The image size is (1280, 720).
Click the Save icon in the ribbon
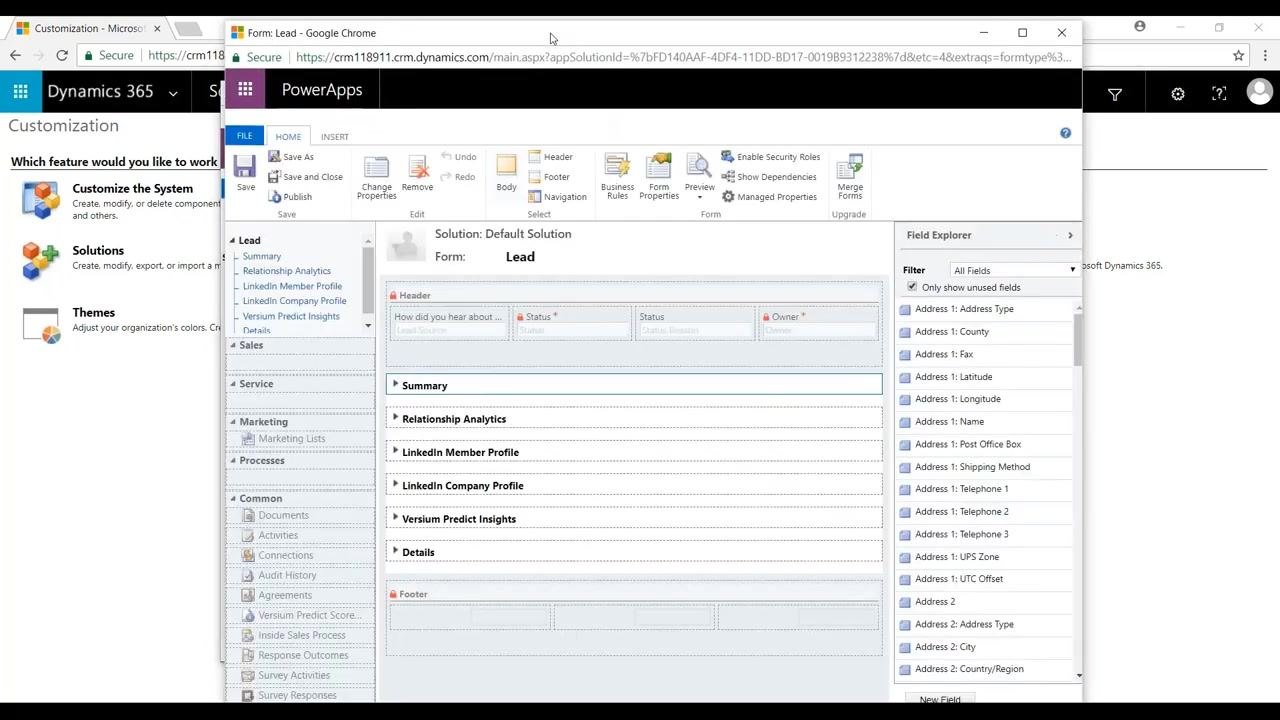245,167
